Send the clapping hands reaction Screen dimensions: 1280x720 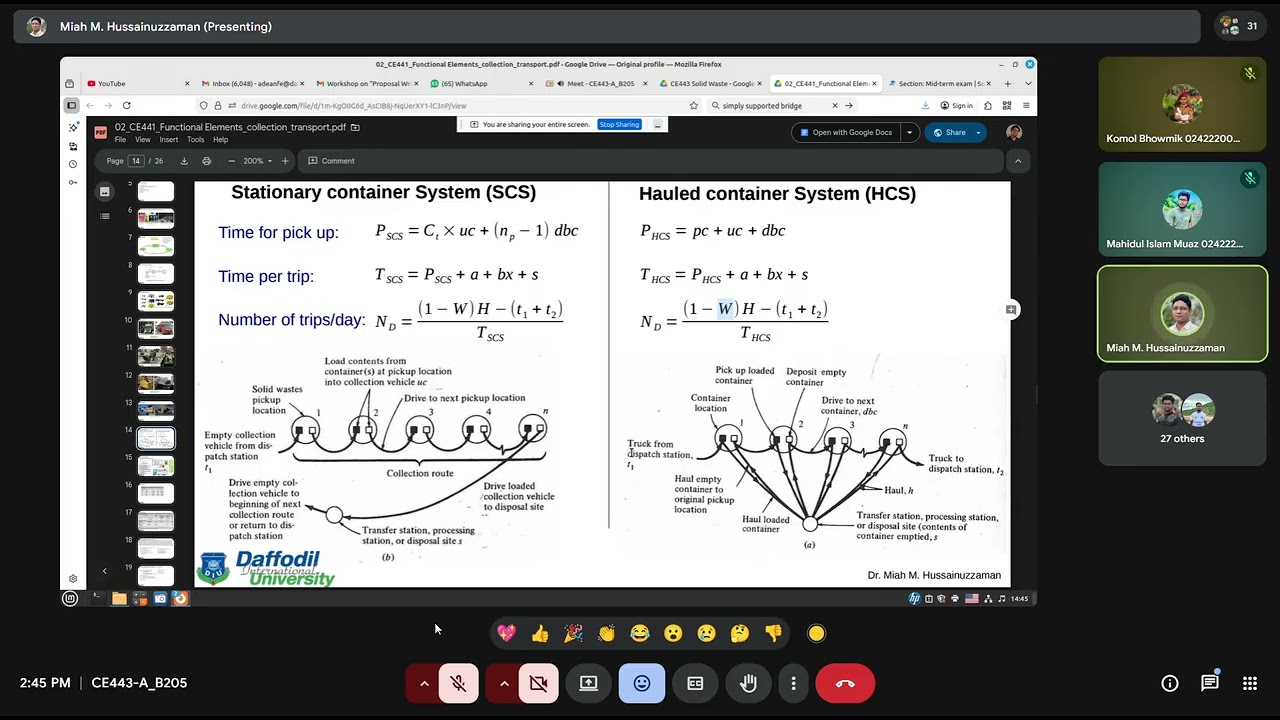click(606, 633)
